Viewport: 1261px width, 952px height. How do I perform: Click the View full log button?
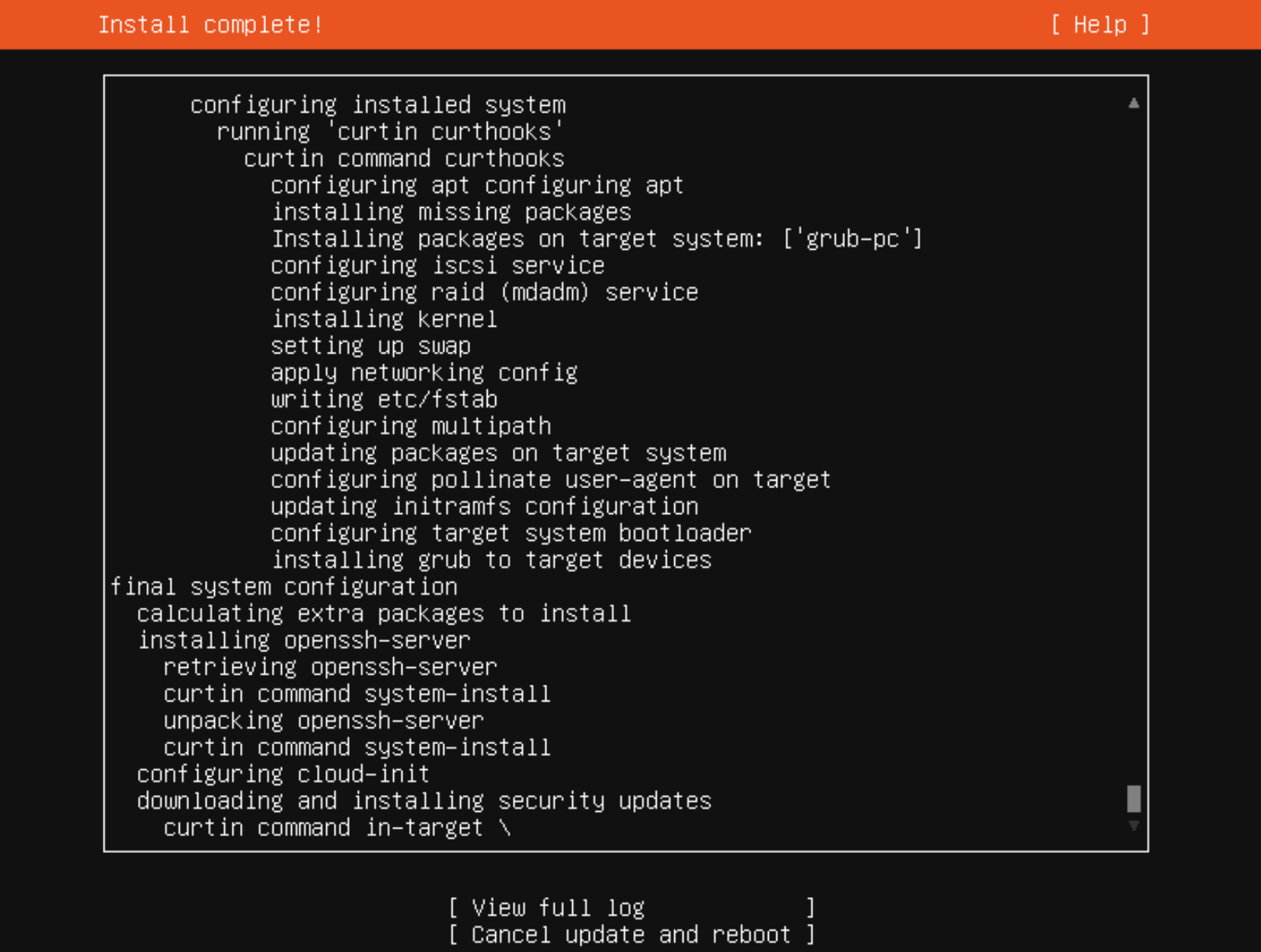[x=632, y=907]
